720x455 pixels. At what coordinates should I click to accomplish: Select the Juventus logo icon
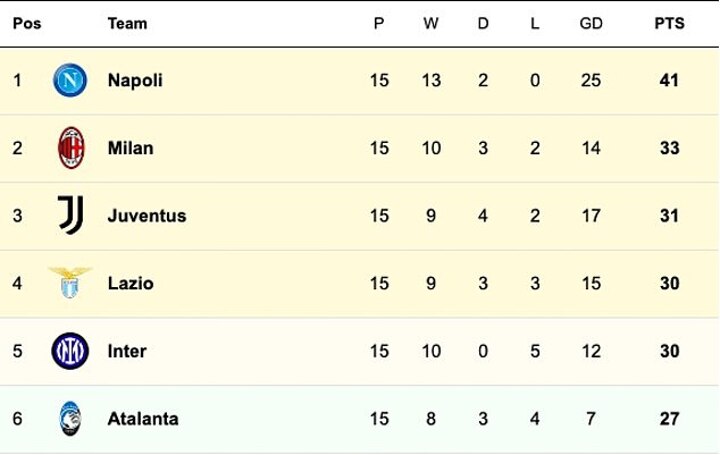point(70,215)
